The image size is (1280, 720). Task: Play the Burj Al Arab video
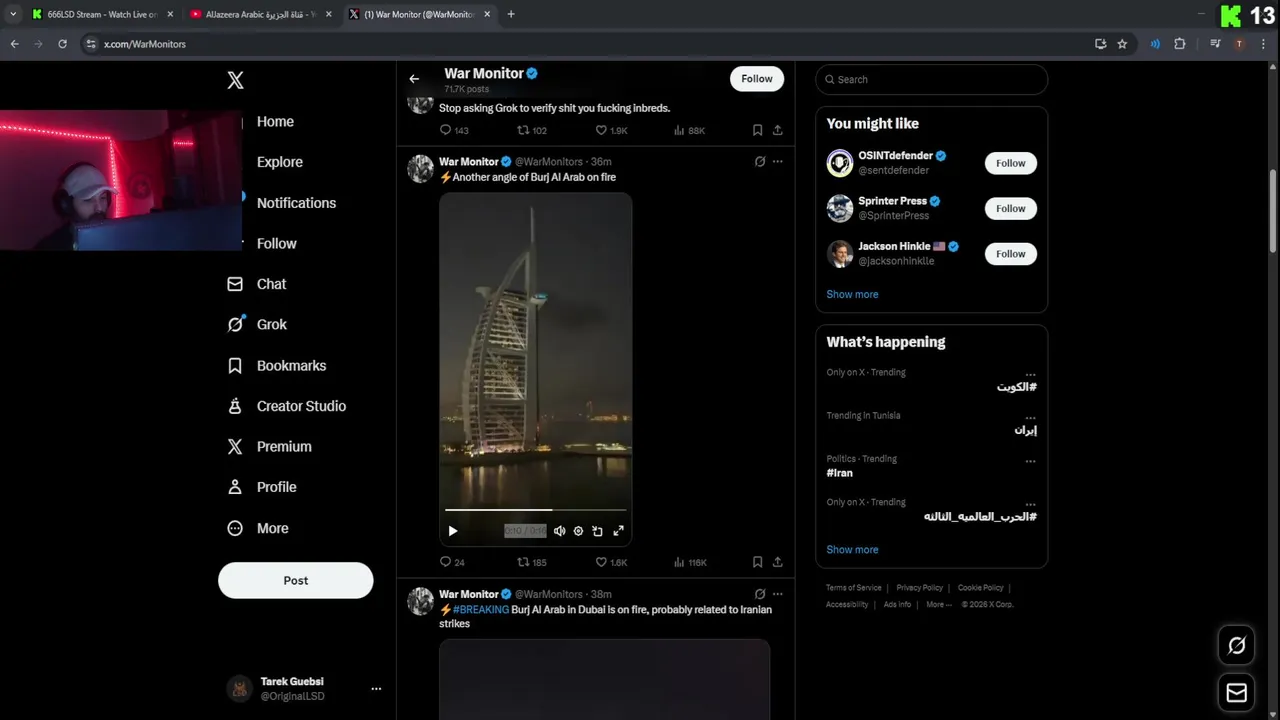pos(452,531)
